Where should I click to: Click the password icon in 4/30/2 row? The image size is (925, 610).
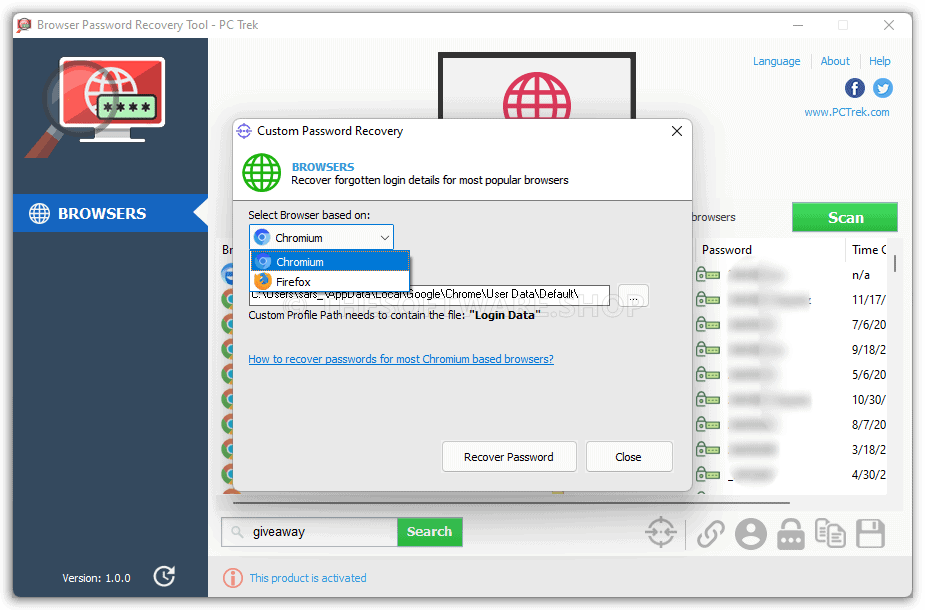point(710,475)
